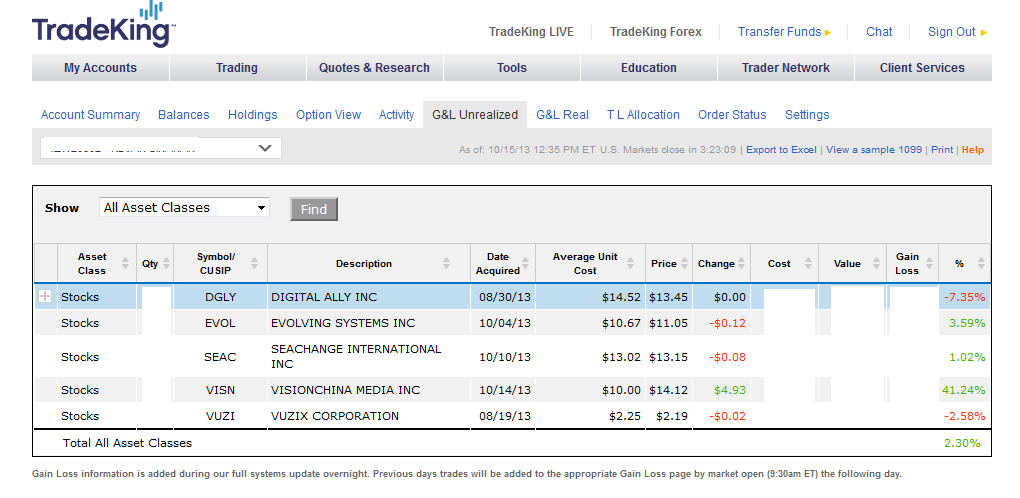Sort by Value column arrows
1020x498 pixels.
[x=875, y=263]
